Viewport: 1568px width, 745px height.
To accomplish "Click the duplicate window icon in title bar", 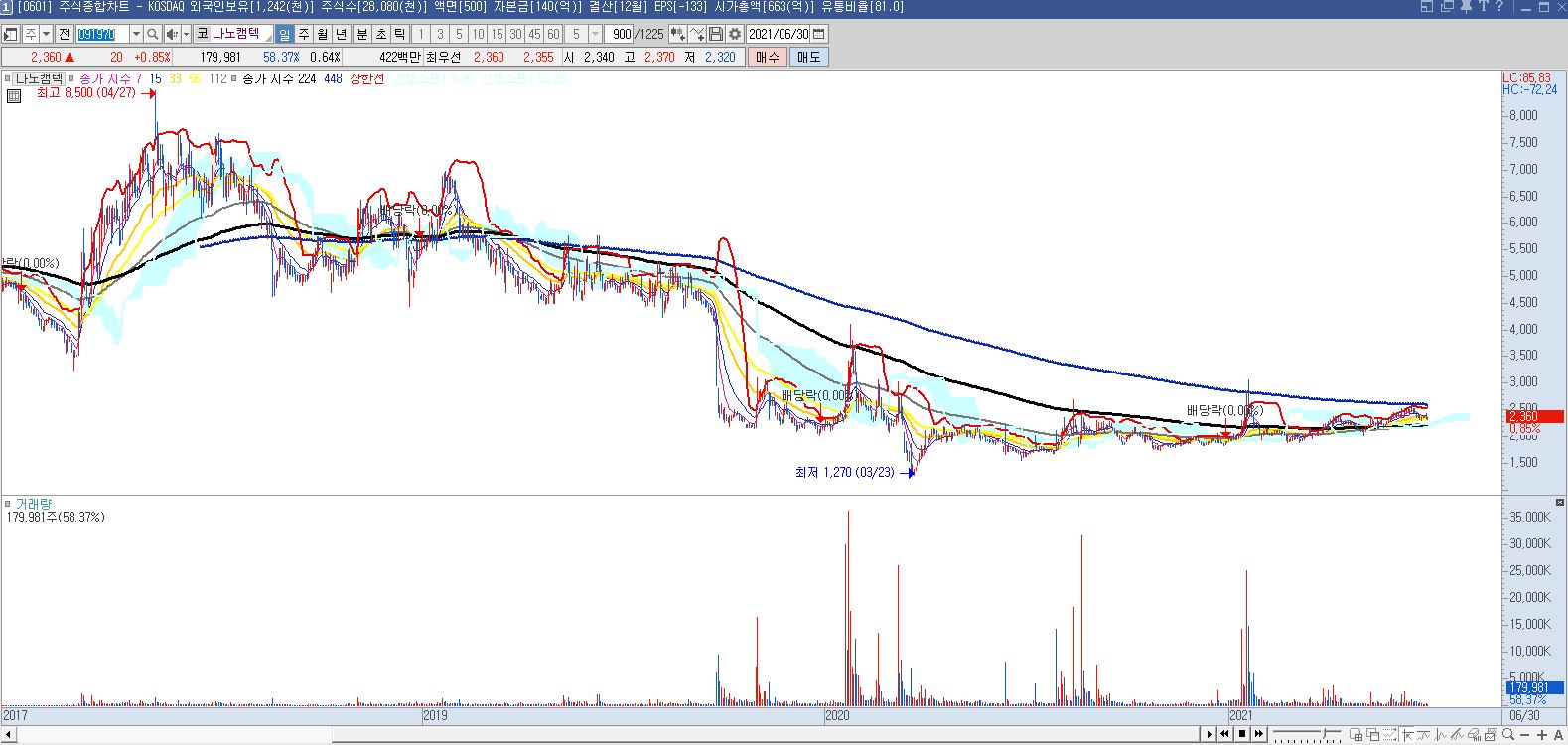I will click(1447, 6).
